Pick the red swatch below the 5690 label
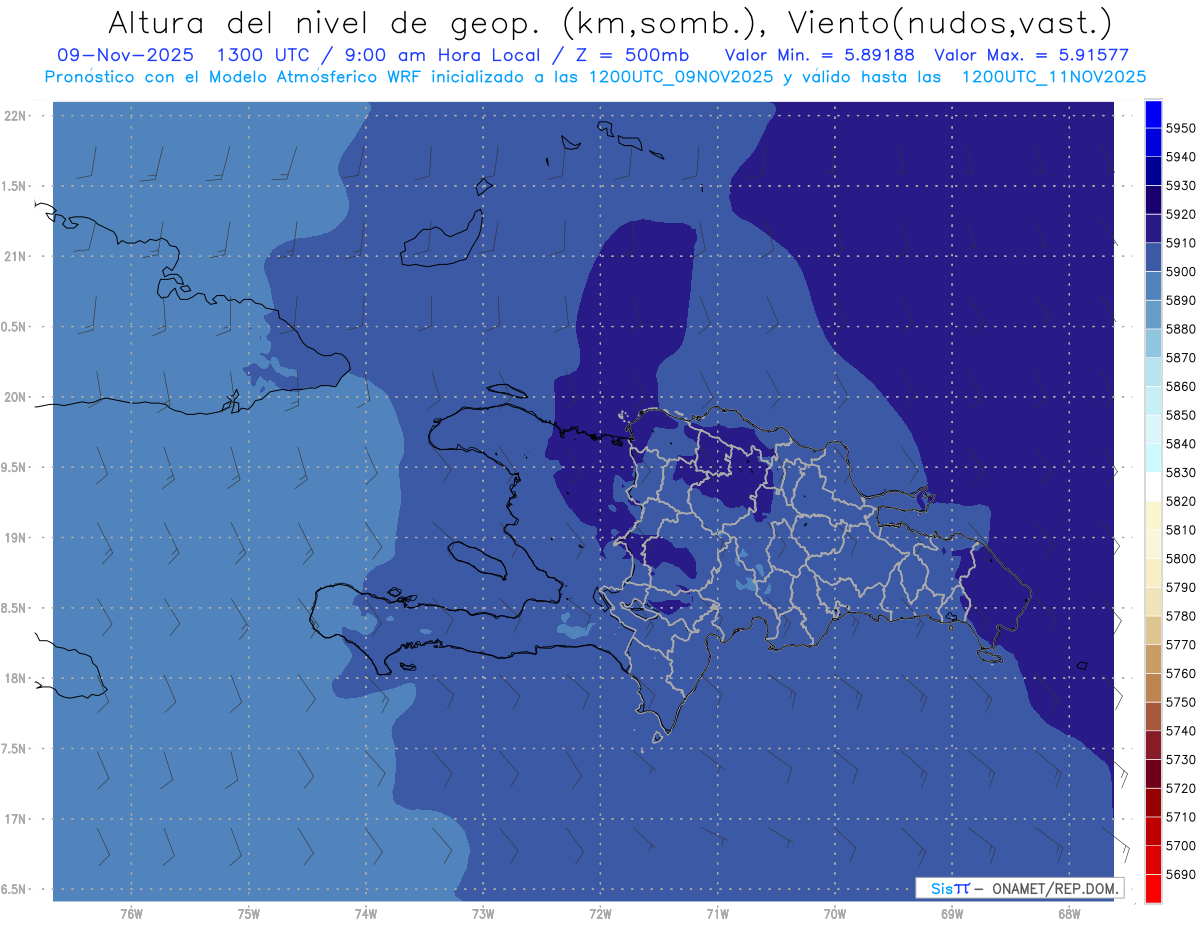Image resolution: width=1200 pixels, height=927 pixels. coord(1153,888)
